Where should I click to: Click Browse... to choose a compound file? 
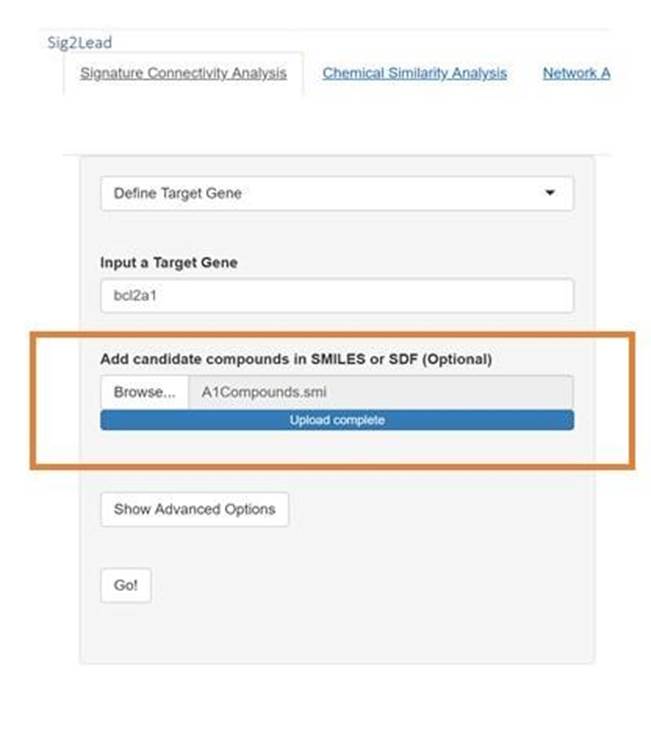(144, 392)
